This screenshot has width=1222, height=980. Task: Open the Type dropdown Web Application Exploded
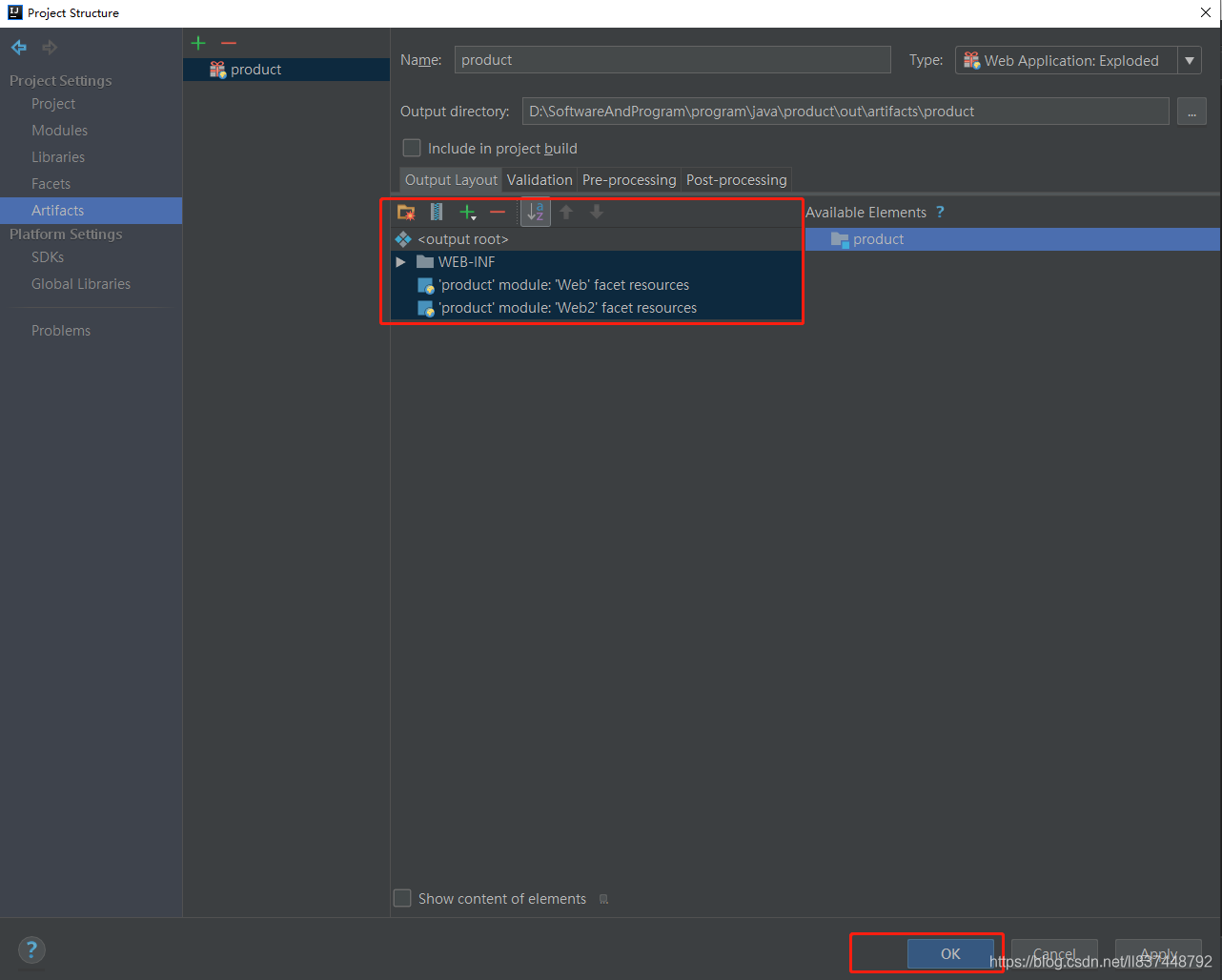pyautogui.click(x=1078, y=60)
